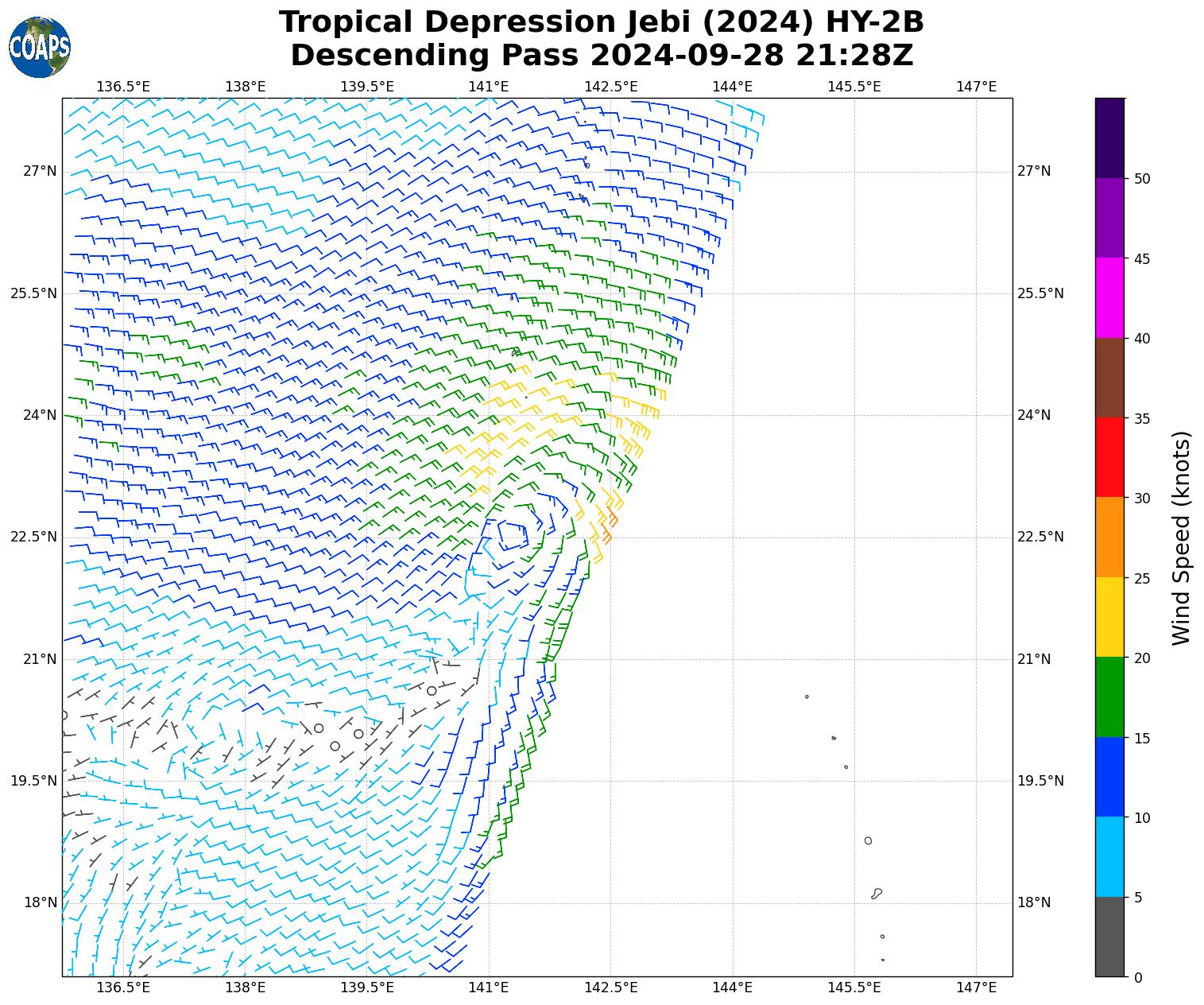The width and height of the screenshot is (1204, 1005).
Task: Select the magenta 40–45 knot colorbar band
Action: click(1109, 297)
